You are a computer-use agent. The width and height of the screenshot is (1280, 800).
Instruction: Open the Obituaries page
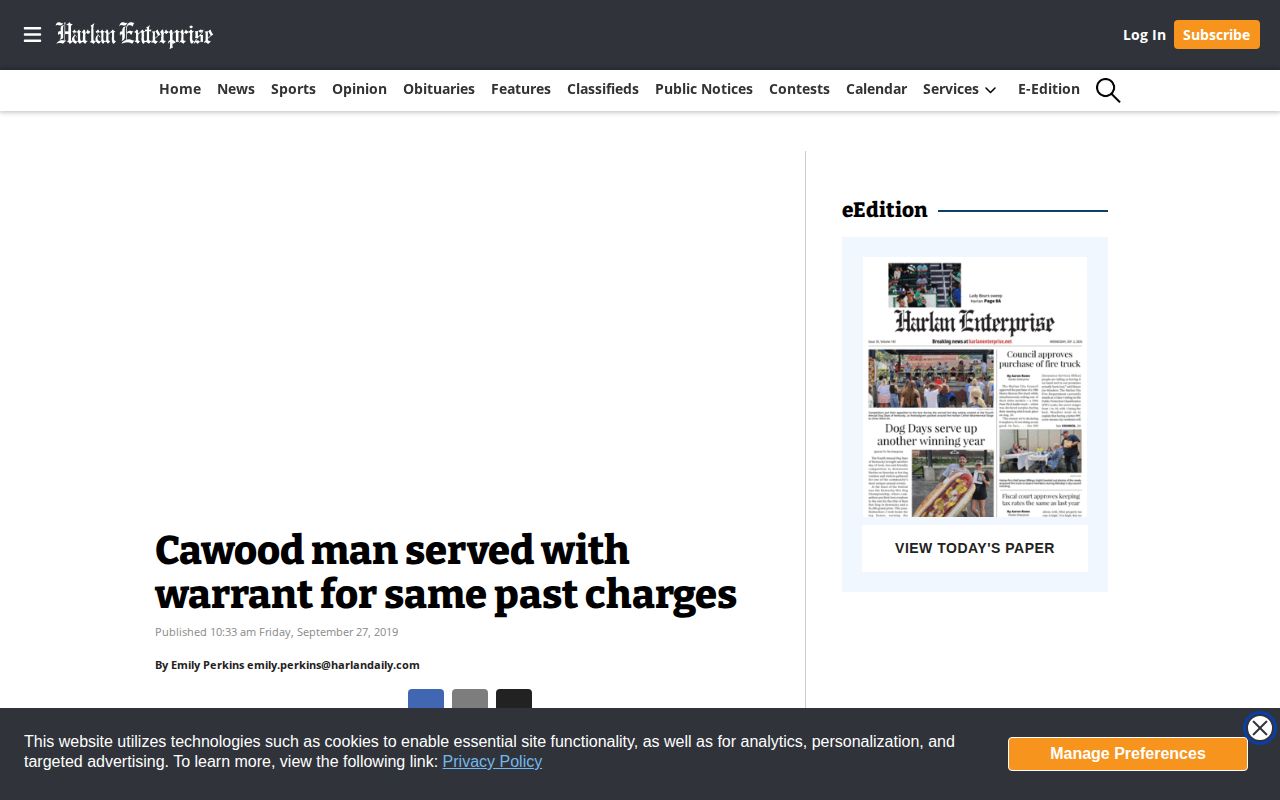(x=439, y=89)
